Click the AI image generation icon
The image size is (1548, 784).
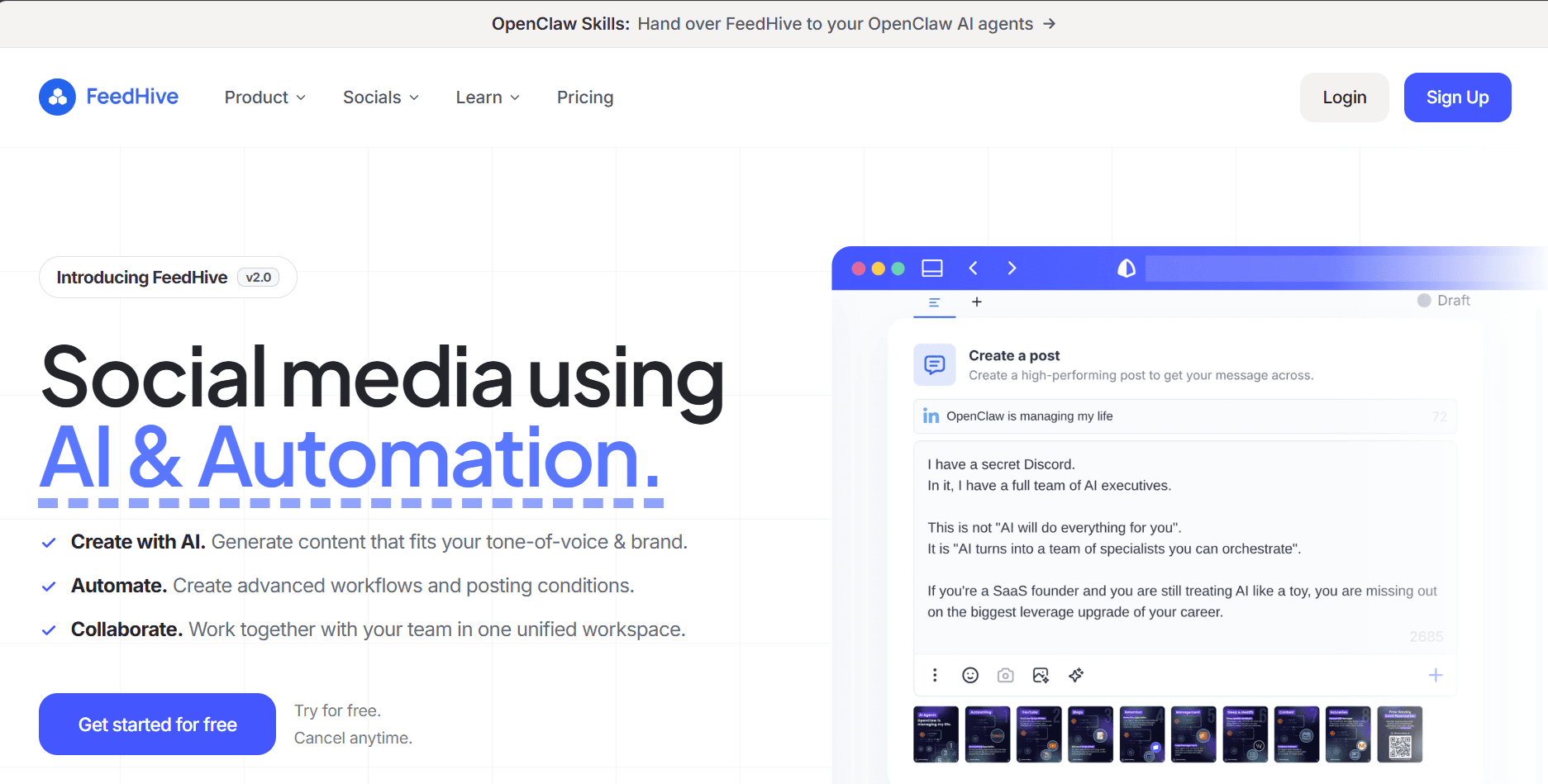[1041, 675]
